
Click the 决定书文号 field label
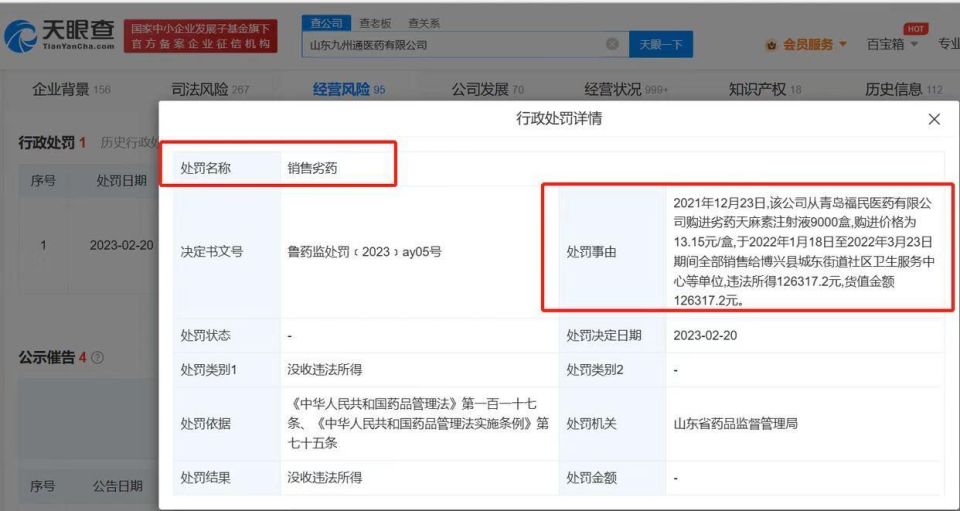coord(211,252)
